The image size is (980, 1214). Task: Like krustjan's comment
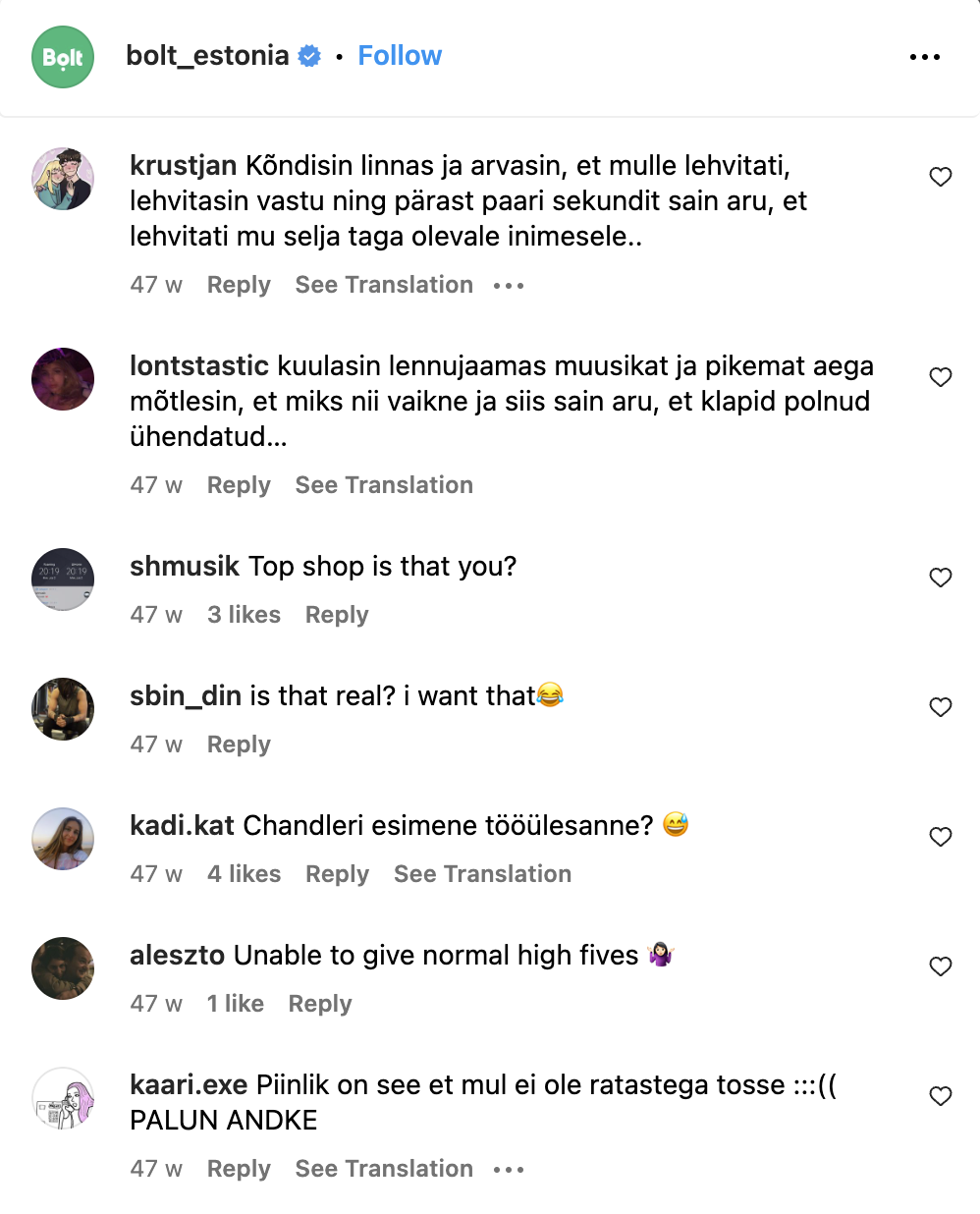point(940,177)
